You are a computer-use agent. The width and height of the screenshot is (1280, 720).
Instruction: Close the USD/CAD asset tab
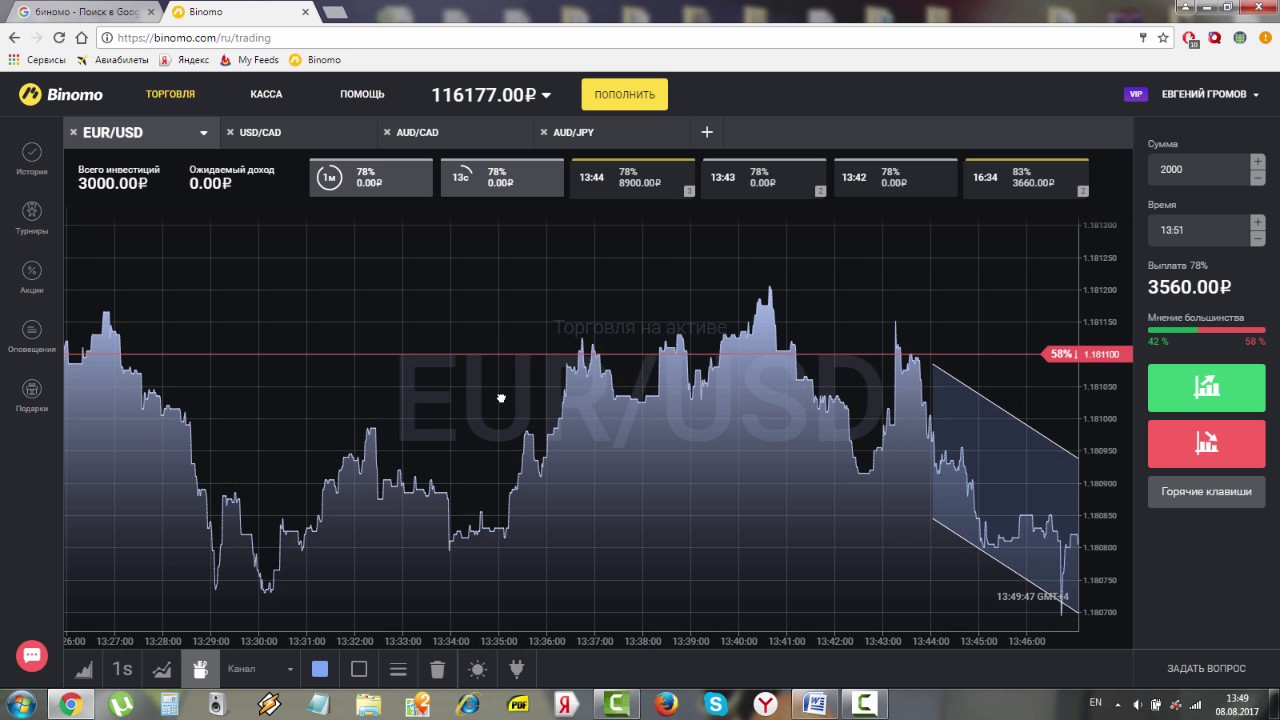[x=230, y=132]
